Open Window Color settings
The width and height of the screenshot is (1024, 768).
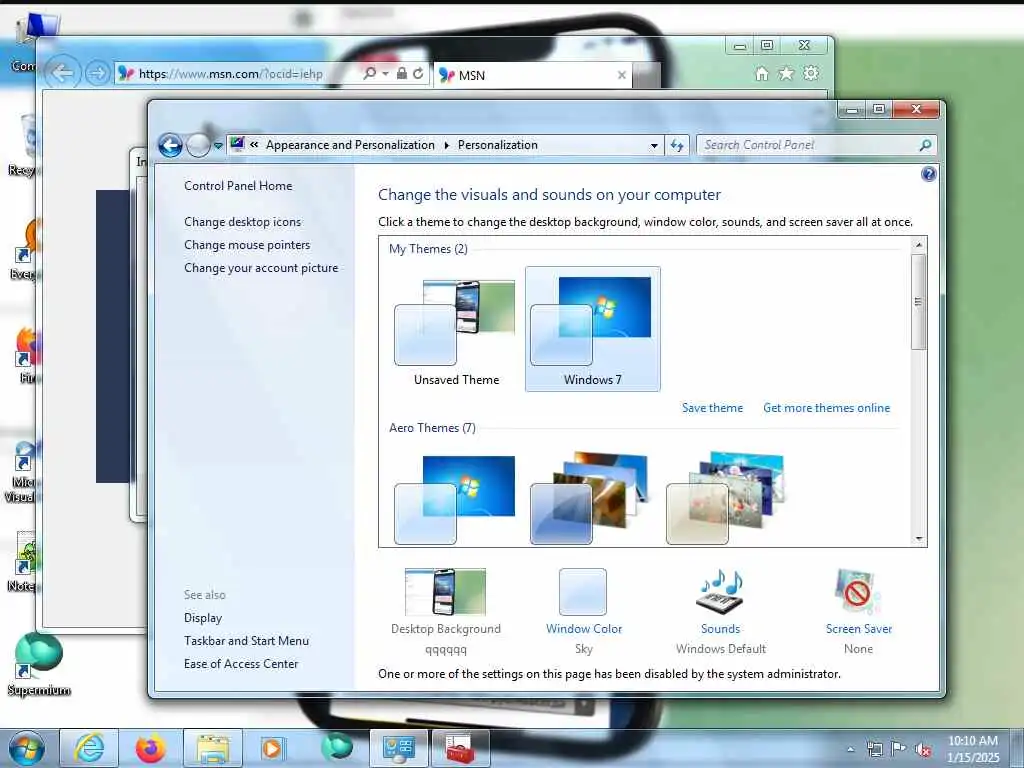click(x=583, y=612)
